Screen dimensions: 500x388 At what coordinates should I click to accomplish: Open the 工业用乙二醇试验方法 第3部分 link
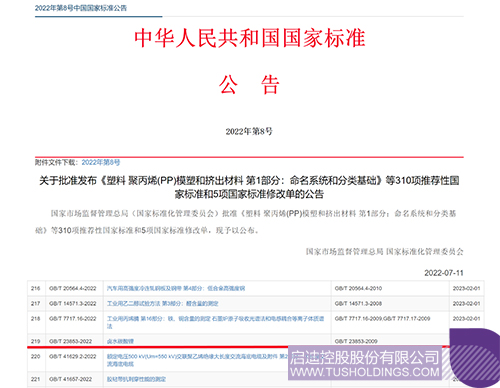click(163, 304)
